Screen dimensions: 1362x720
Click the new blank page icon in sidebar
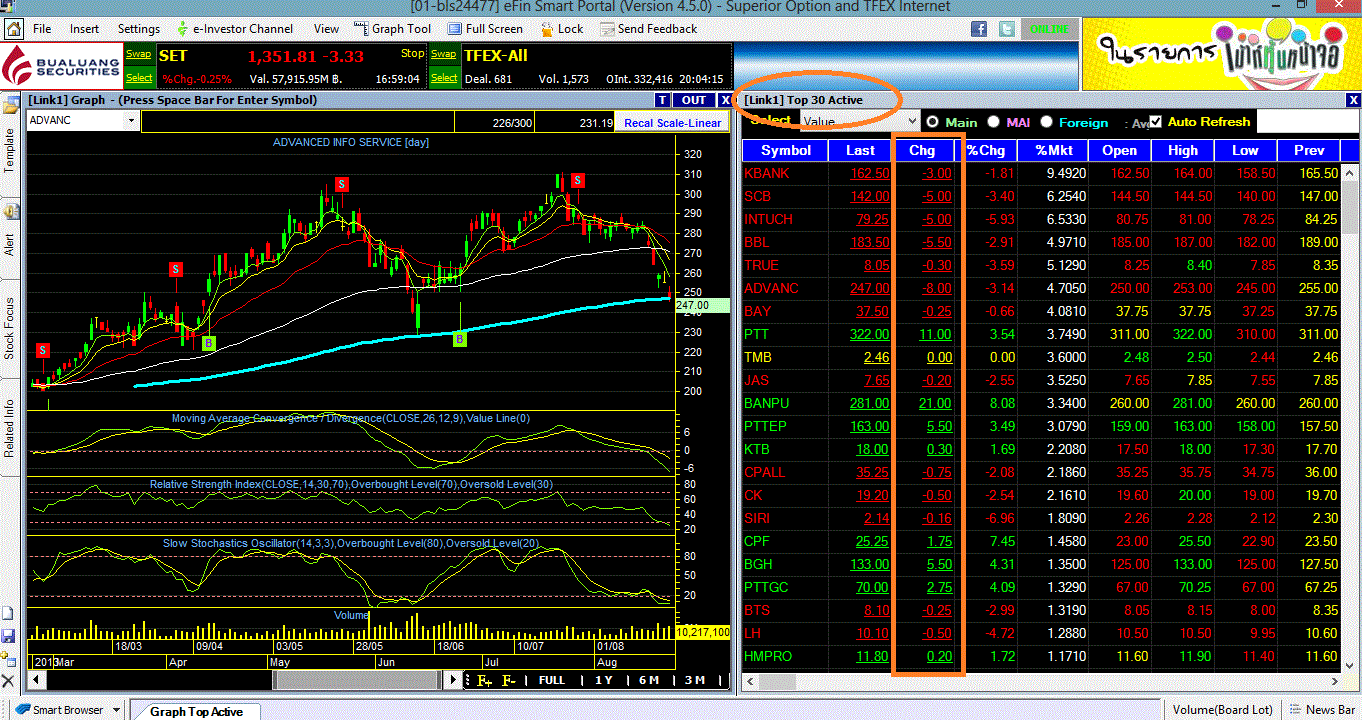[x=9, y=614]
